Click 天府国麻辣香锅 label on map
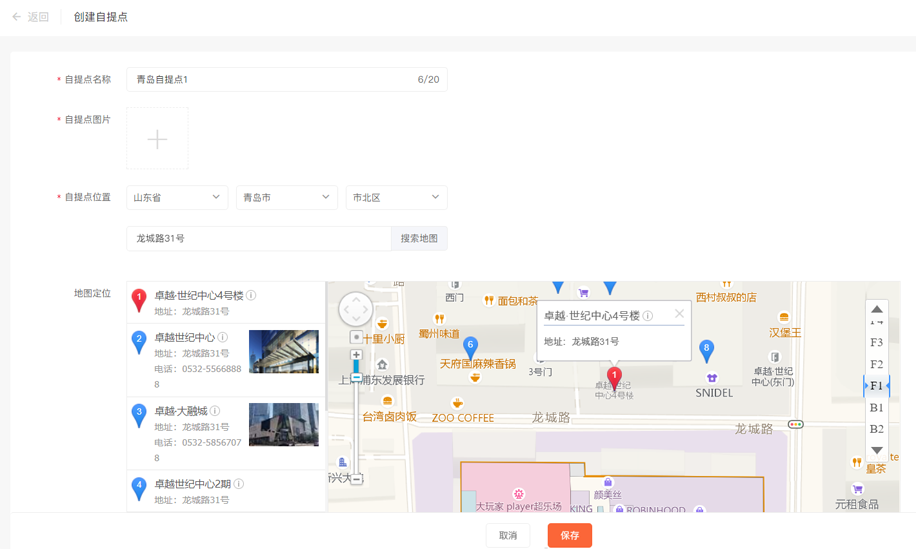The image size is (916, 554). click(x=478, y=364)
